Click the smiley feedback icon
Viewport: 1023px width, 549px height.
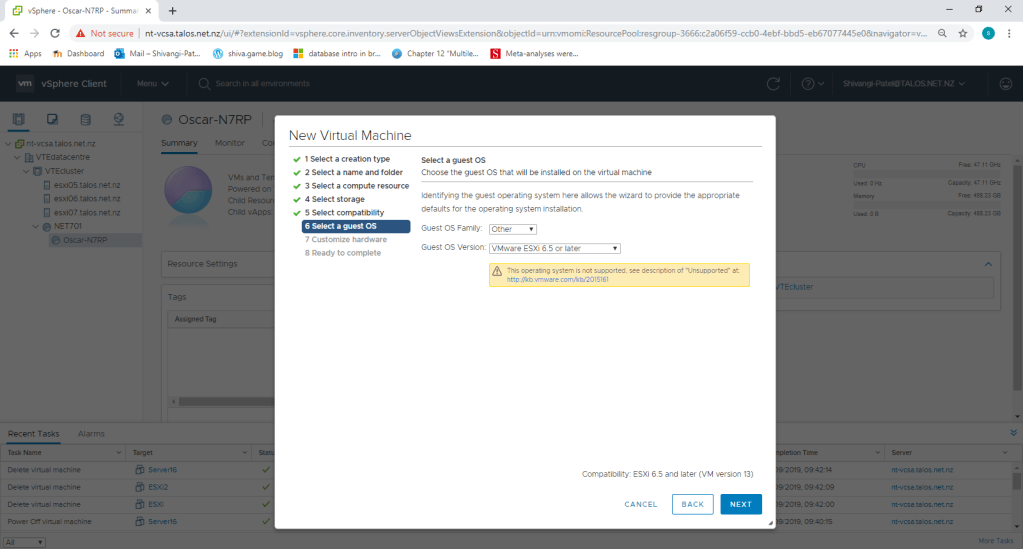1005,84
